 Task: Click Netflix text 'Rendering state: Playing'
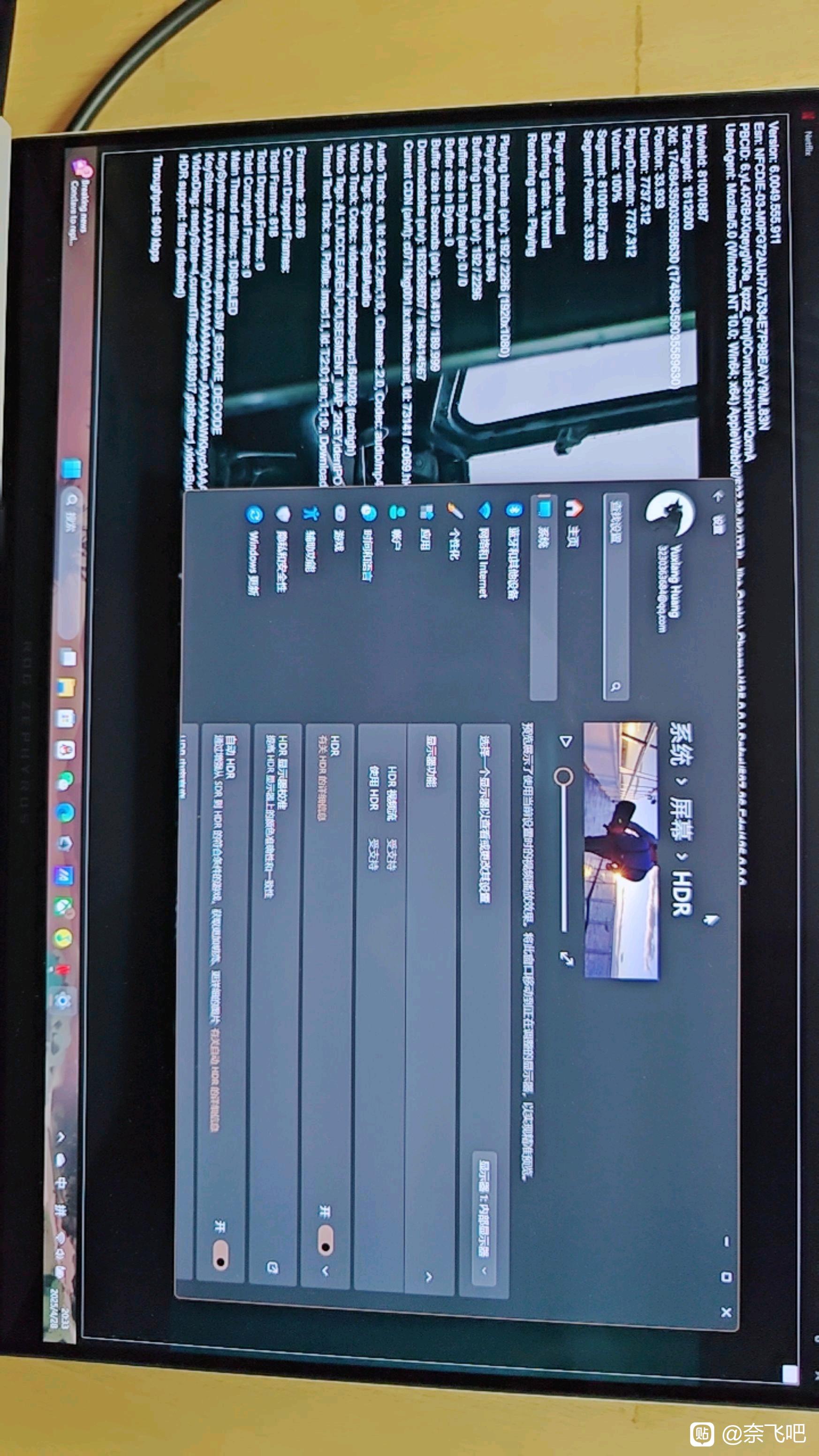(x=532, y=195)
